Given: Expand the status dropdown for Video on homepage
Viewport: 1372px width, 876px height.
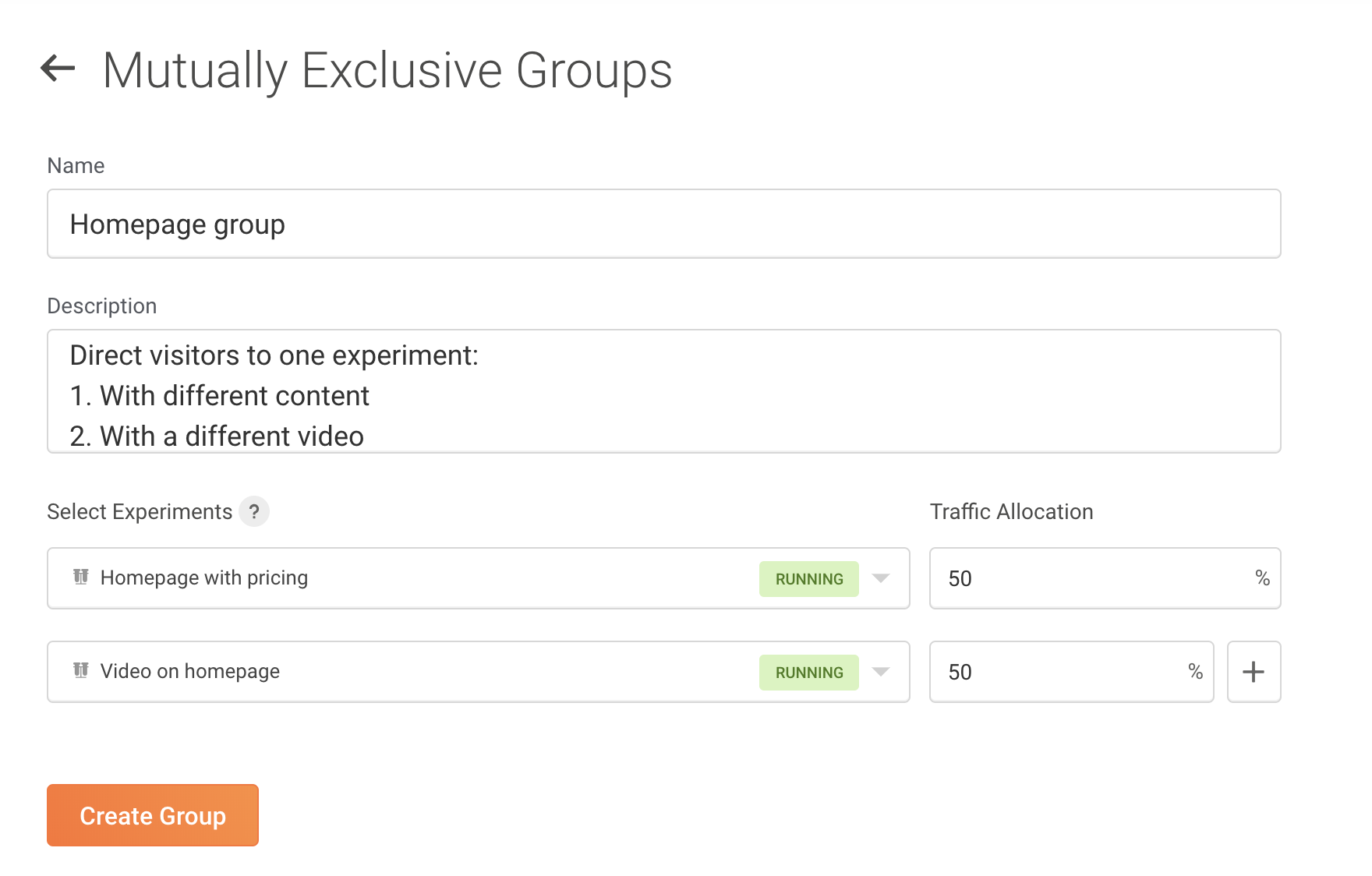Looking at the screenshot, I should coord(881,672).
